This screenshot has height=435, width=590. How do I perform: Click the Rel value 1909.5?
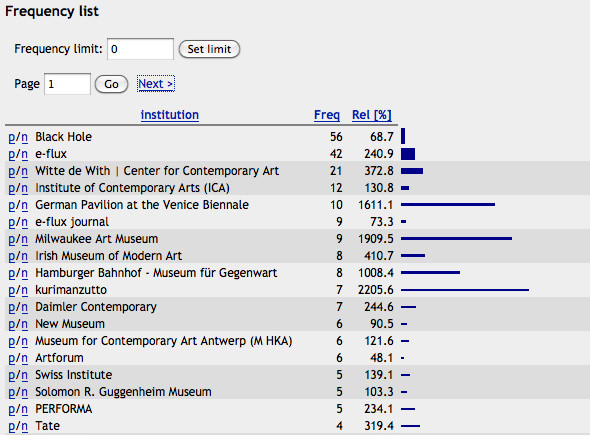point(376,239)
